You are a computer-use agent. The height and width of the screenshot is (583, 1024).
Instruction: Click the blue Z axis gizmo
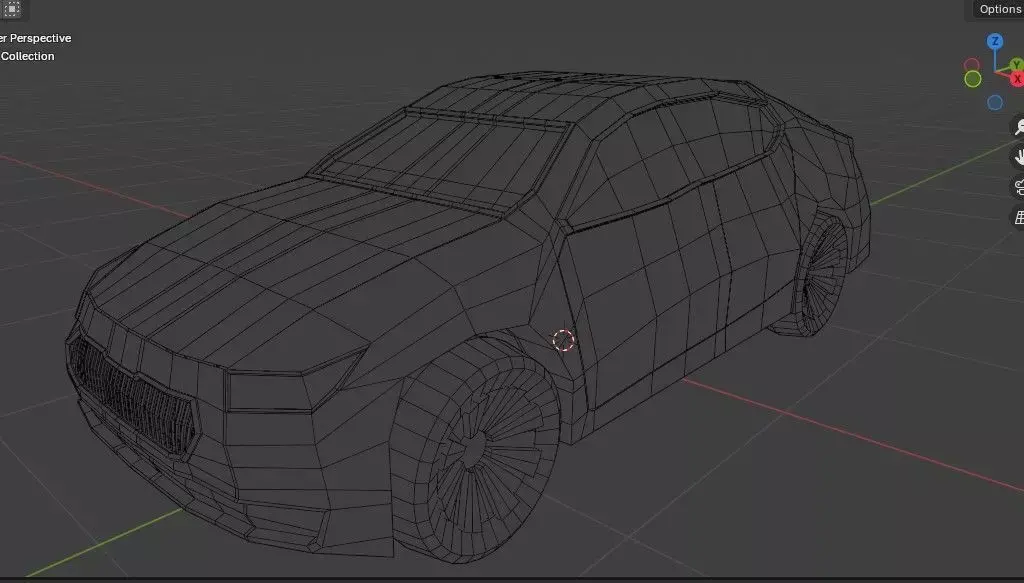point(995,42)
